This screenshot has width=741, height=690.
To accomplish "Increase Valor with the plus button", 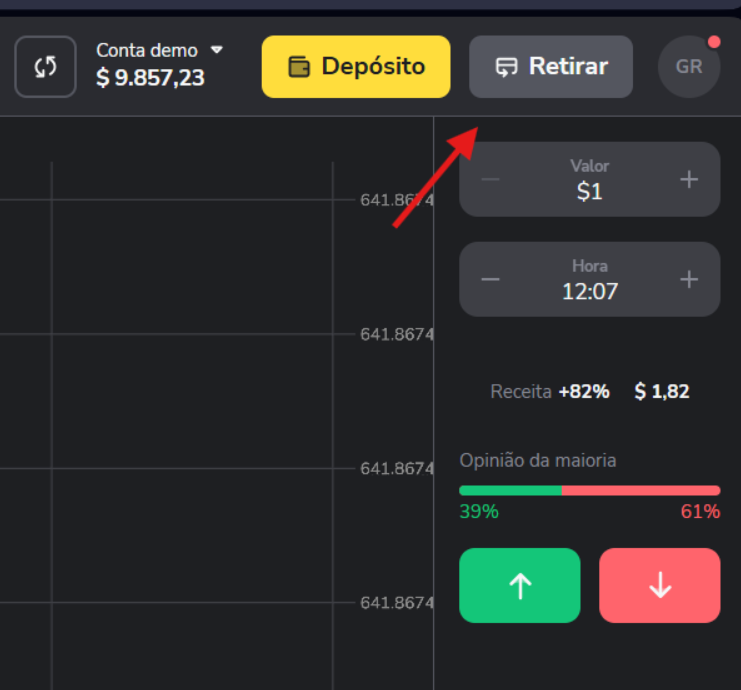I will click(689, 180).
